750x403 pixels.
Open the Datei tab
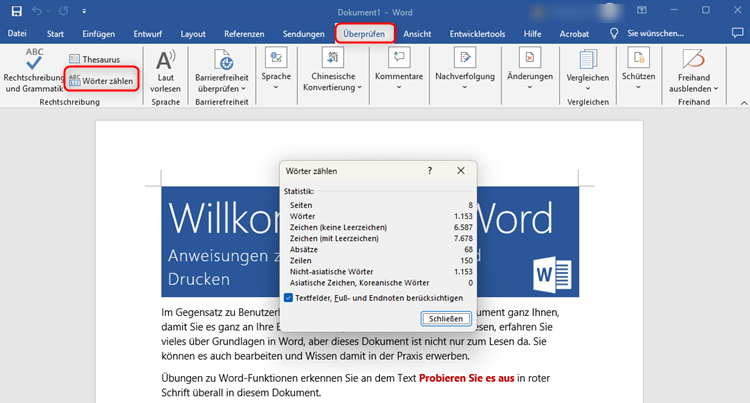[17, 33]
